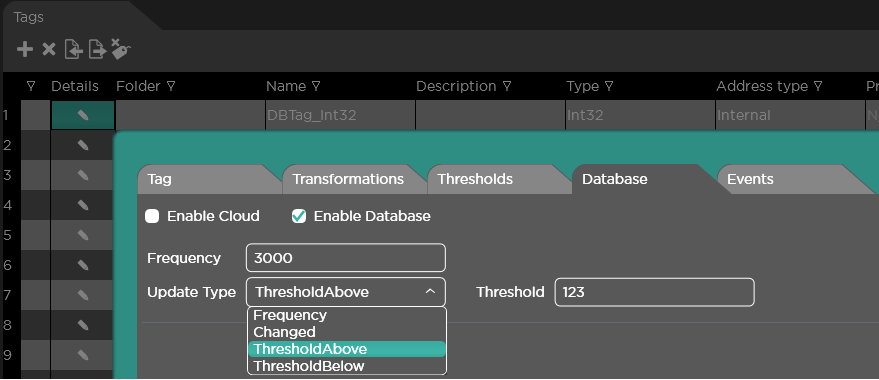Open details pencil for row 1
The height and width of the screenshot is (380, 879).
click(83, 115)
